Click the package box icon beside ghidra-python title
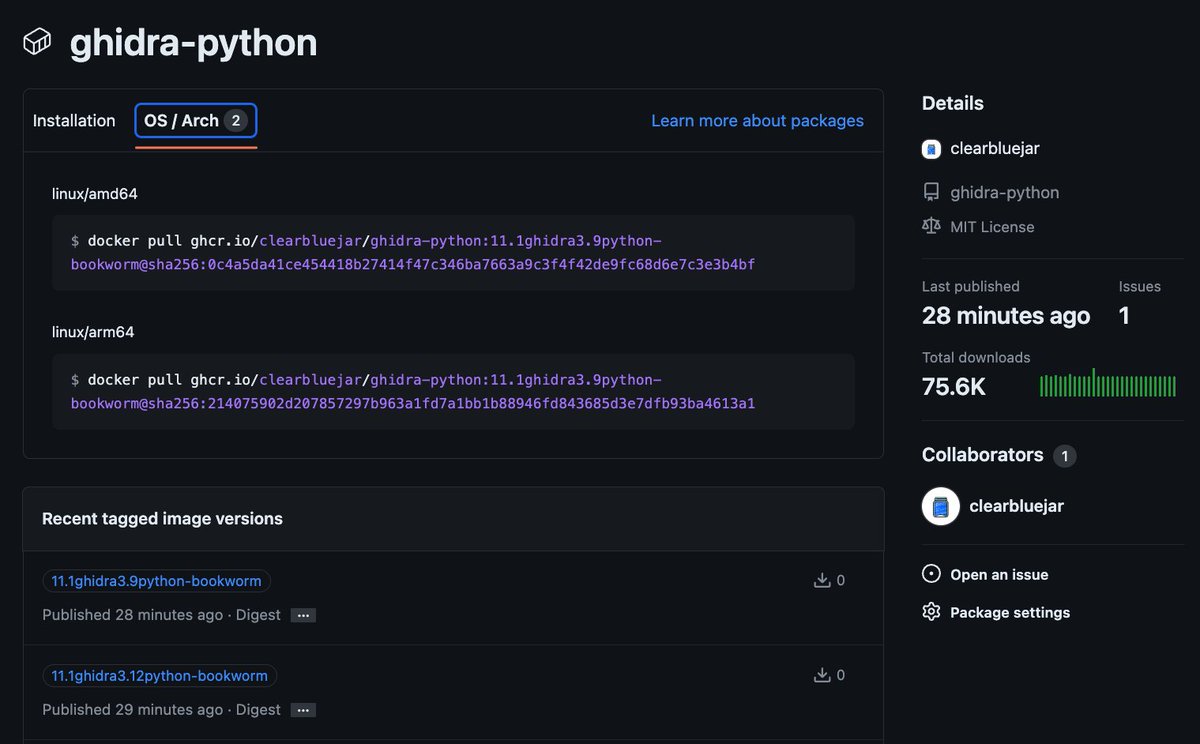The height and width of the screenshot is (744, 1200). 38,42
